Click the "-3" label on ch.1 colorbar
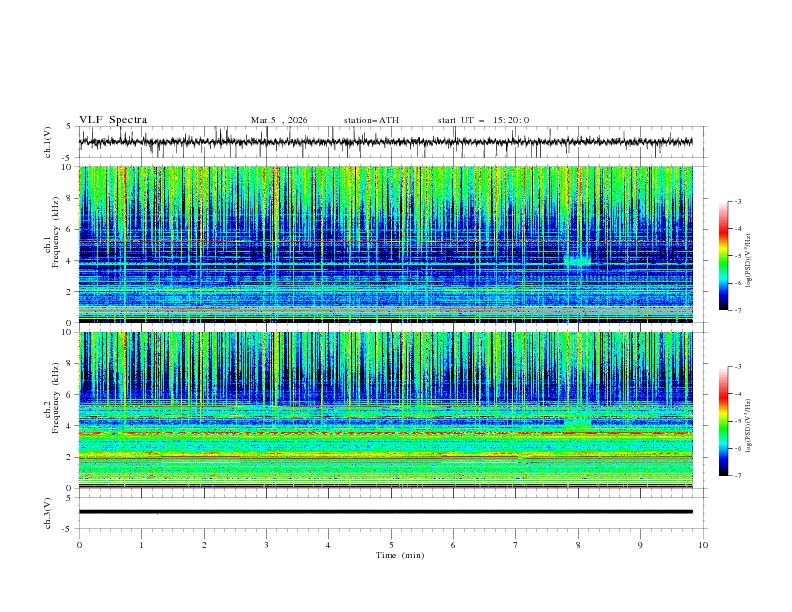The width and height of the screenshot is (792, 612). (737, 201)
